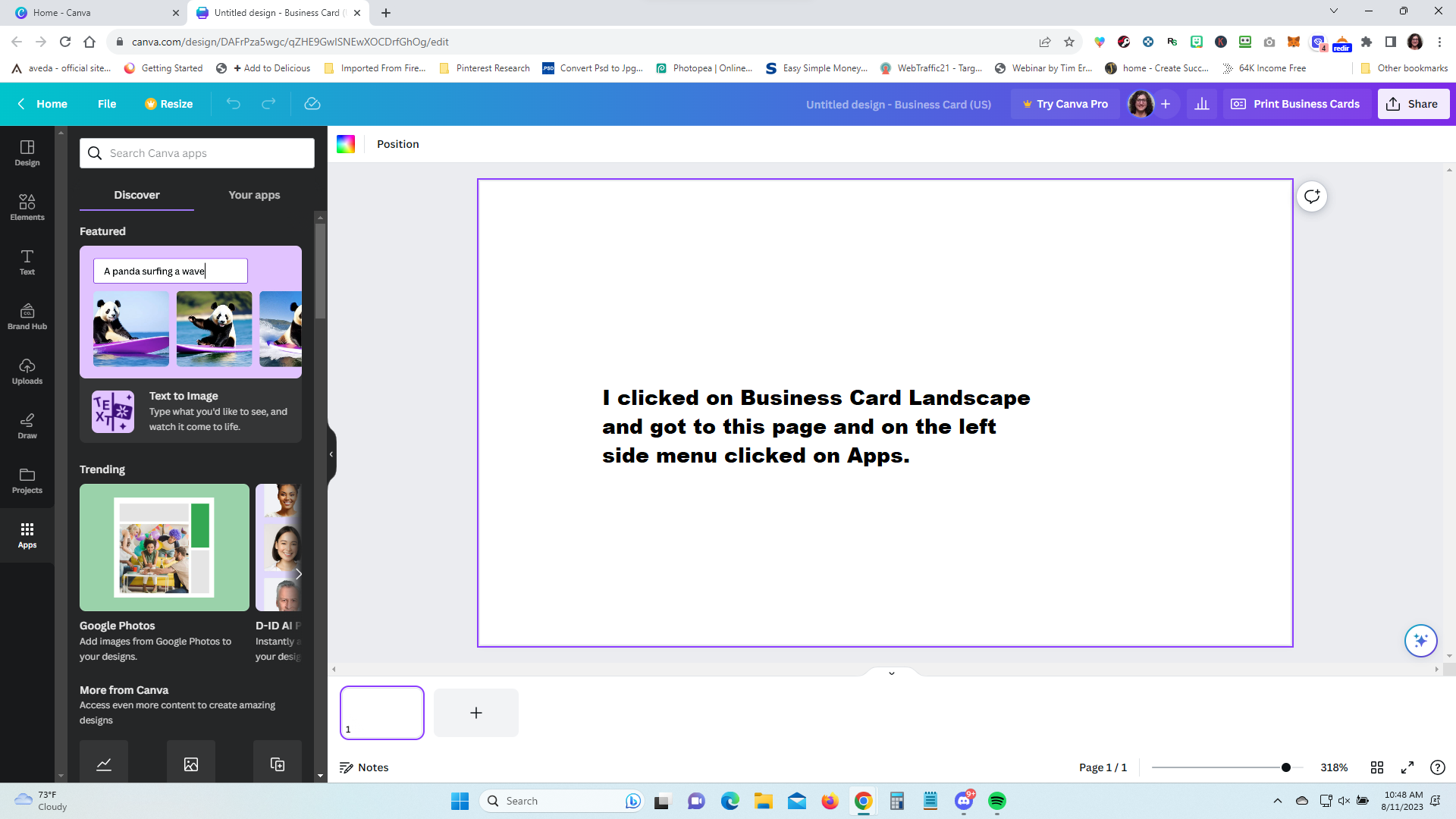Click Try Canva Pro button
The image size is (1456, 819).
1065,104
